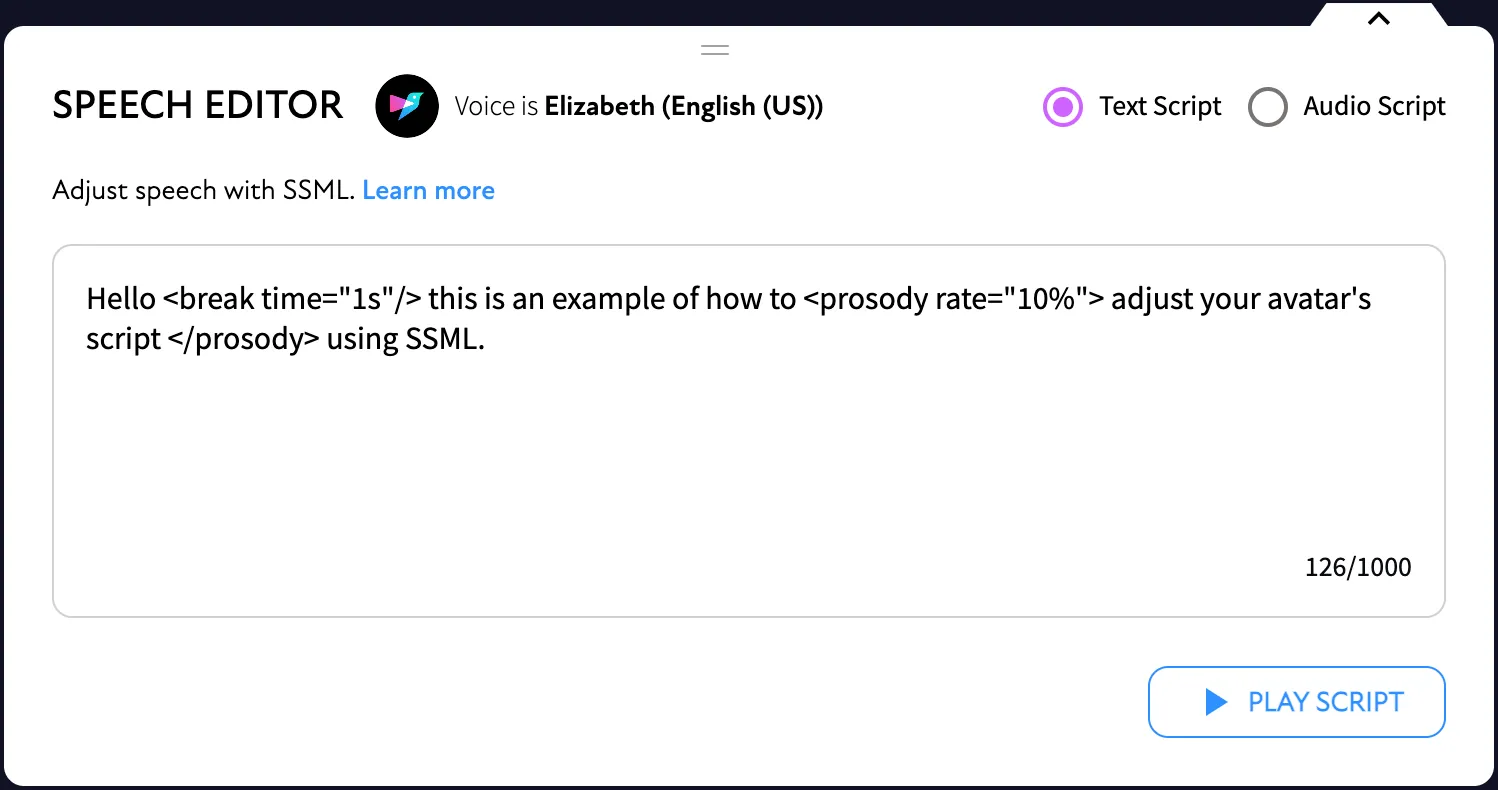
Task: Click the break time="1s" tag
Action: coord(291,298)
